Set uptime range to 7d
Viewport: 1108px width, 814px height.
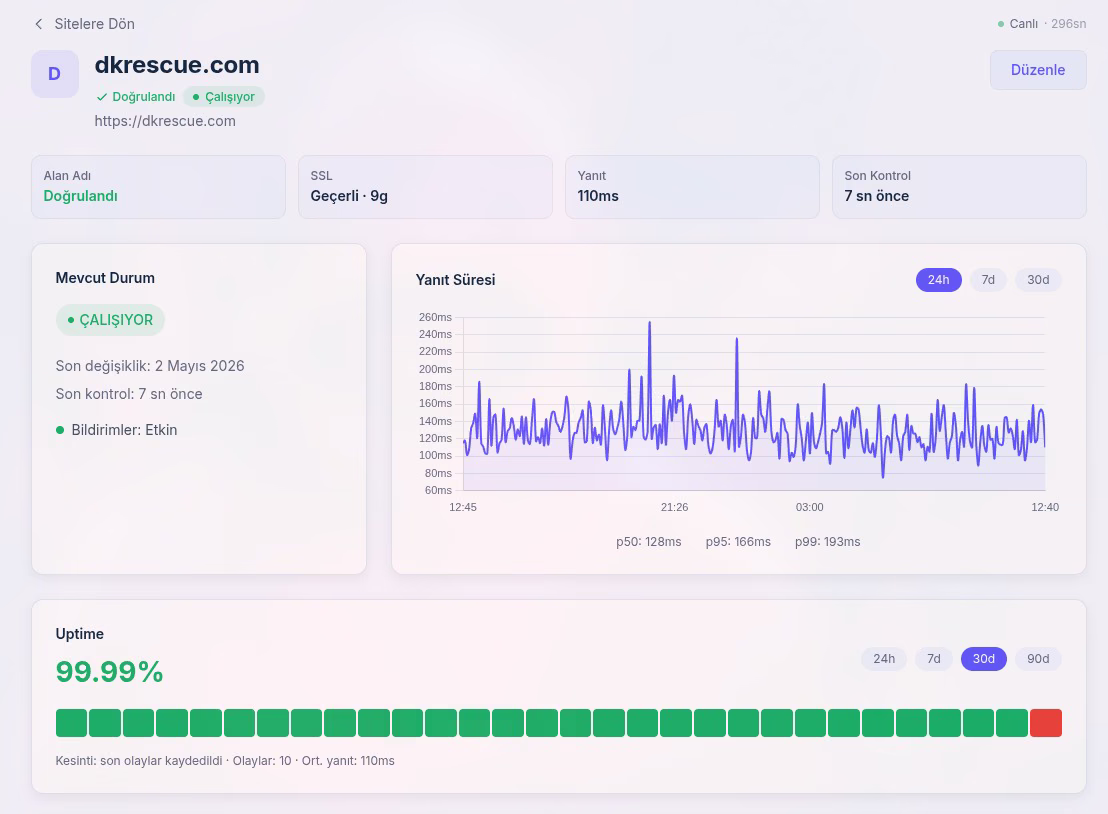933,659
